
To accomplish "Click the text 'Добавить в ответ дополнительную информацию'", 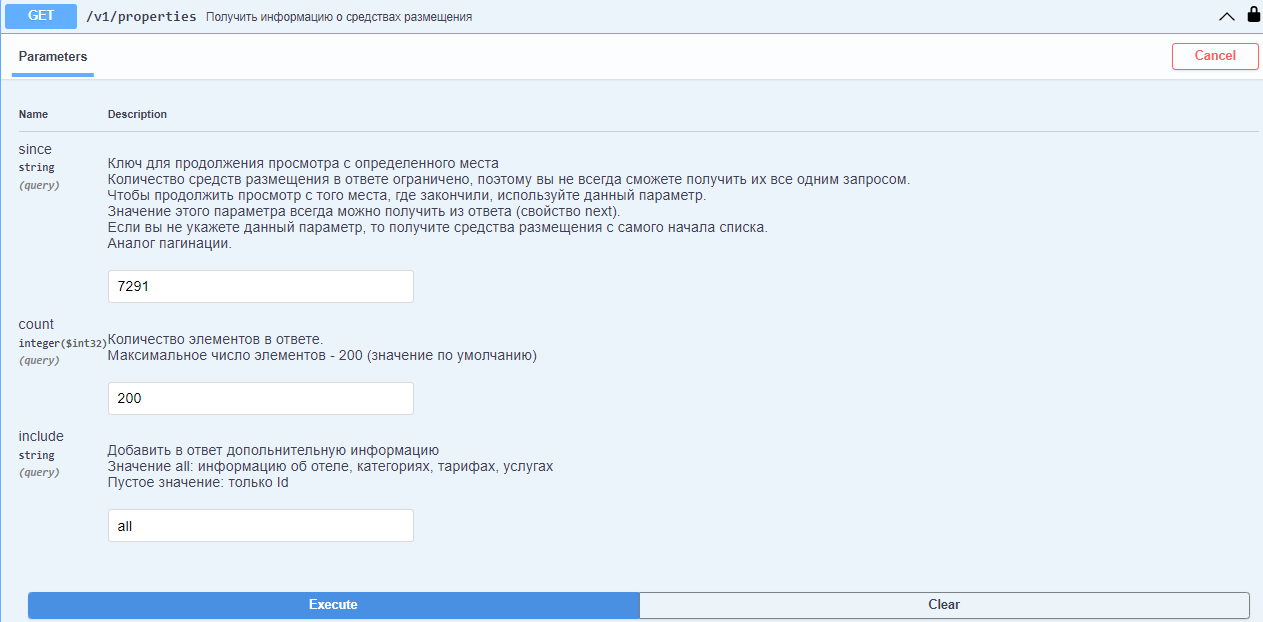I will click(273, 451).
